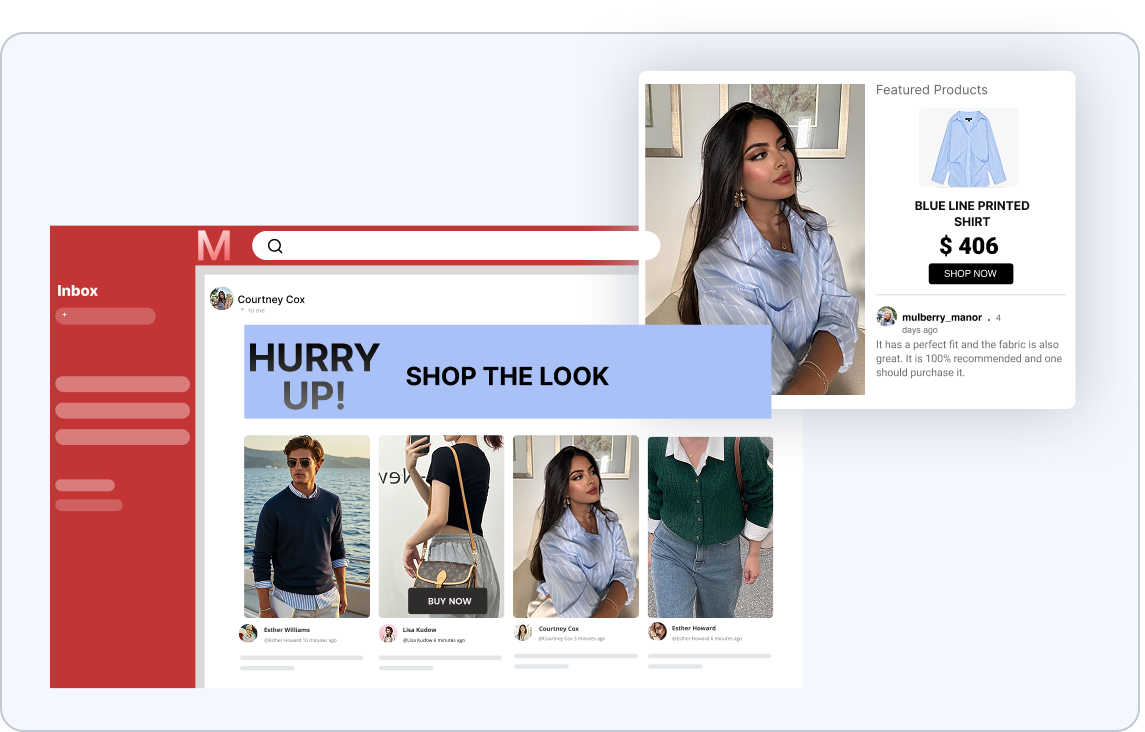
Task: Click the '@Courtney Cox 3 minutes ago' line
Action: pyautogui.click(x=572, y=638)
